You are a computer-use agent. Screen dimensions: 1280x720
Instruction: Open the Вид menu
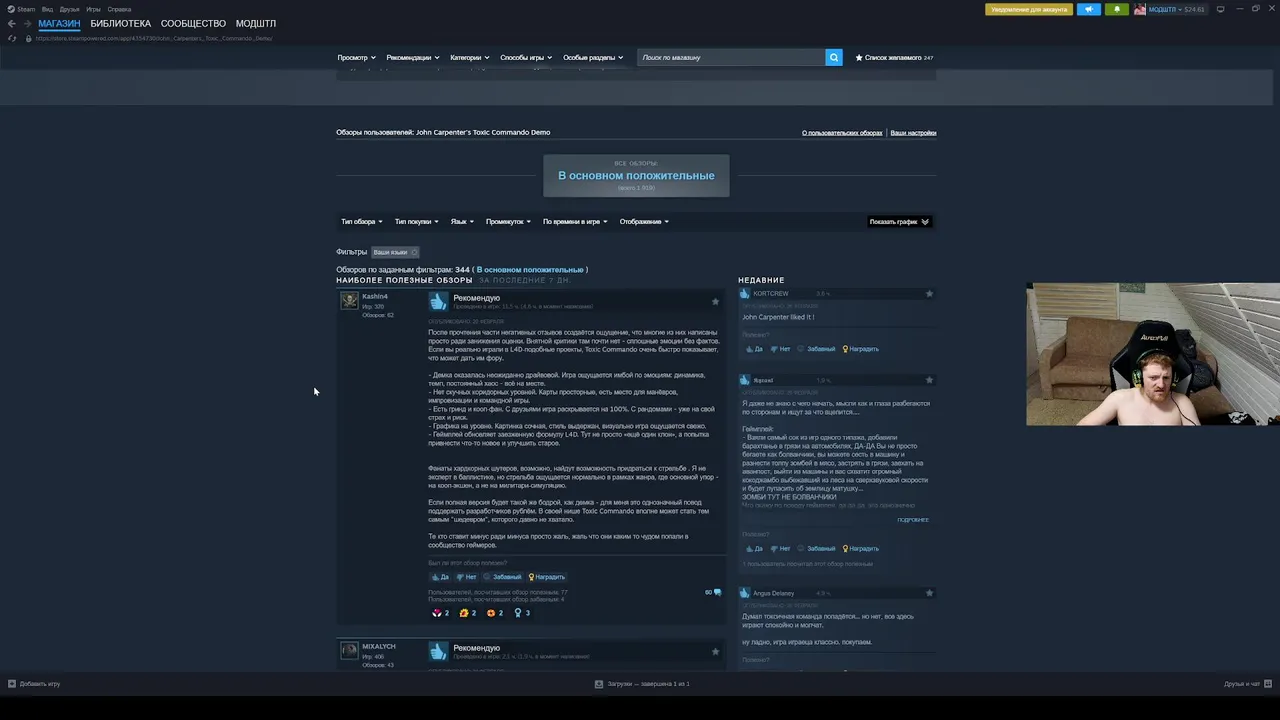point(47,9)
